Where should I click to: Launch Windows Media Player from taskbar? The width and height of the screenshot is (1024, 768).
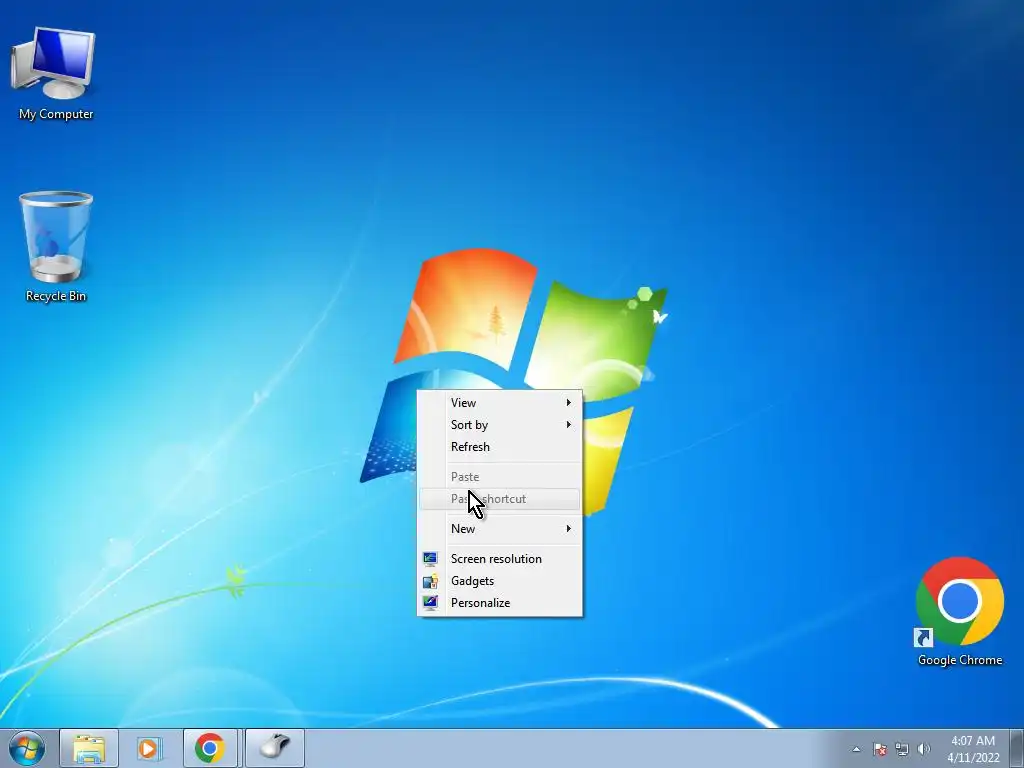click(148, 748)
